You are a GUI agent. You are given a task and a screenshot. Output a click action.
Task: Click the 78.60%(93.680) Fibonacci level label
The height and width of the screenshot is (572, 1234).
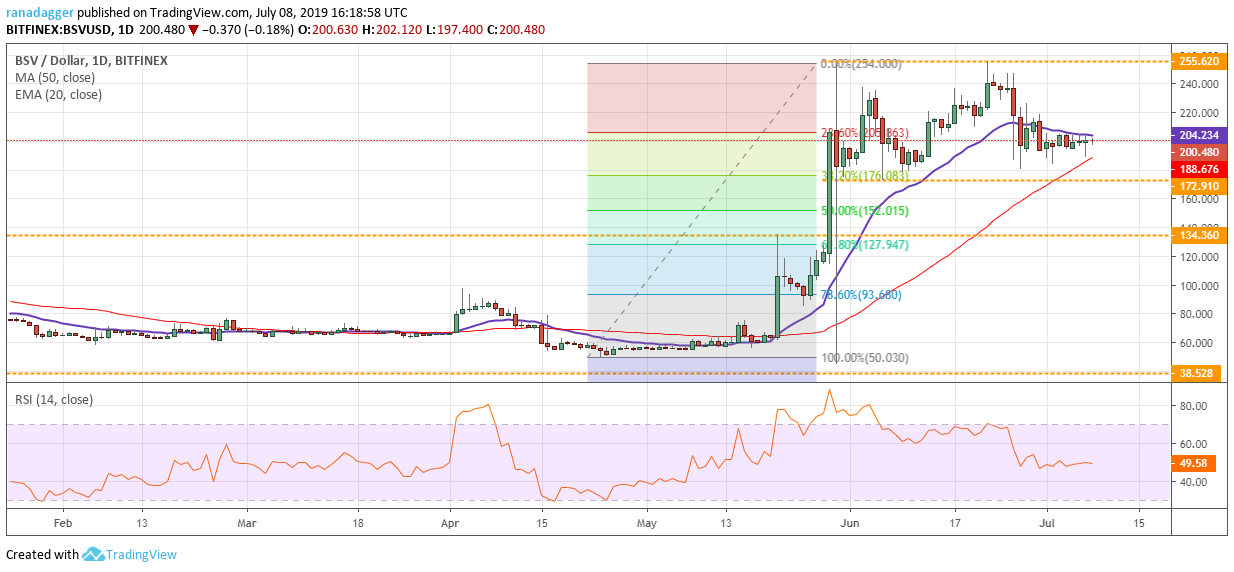pos(861,294)
